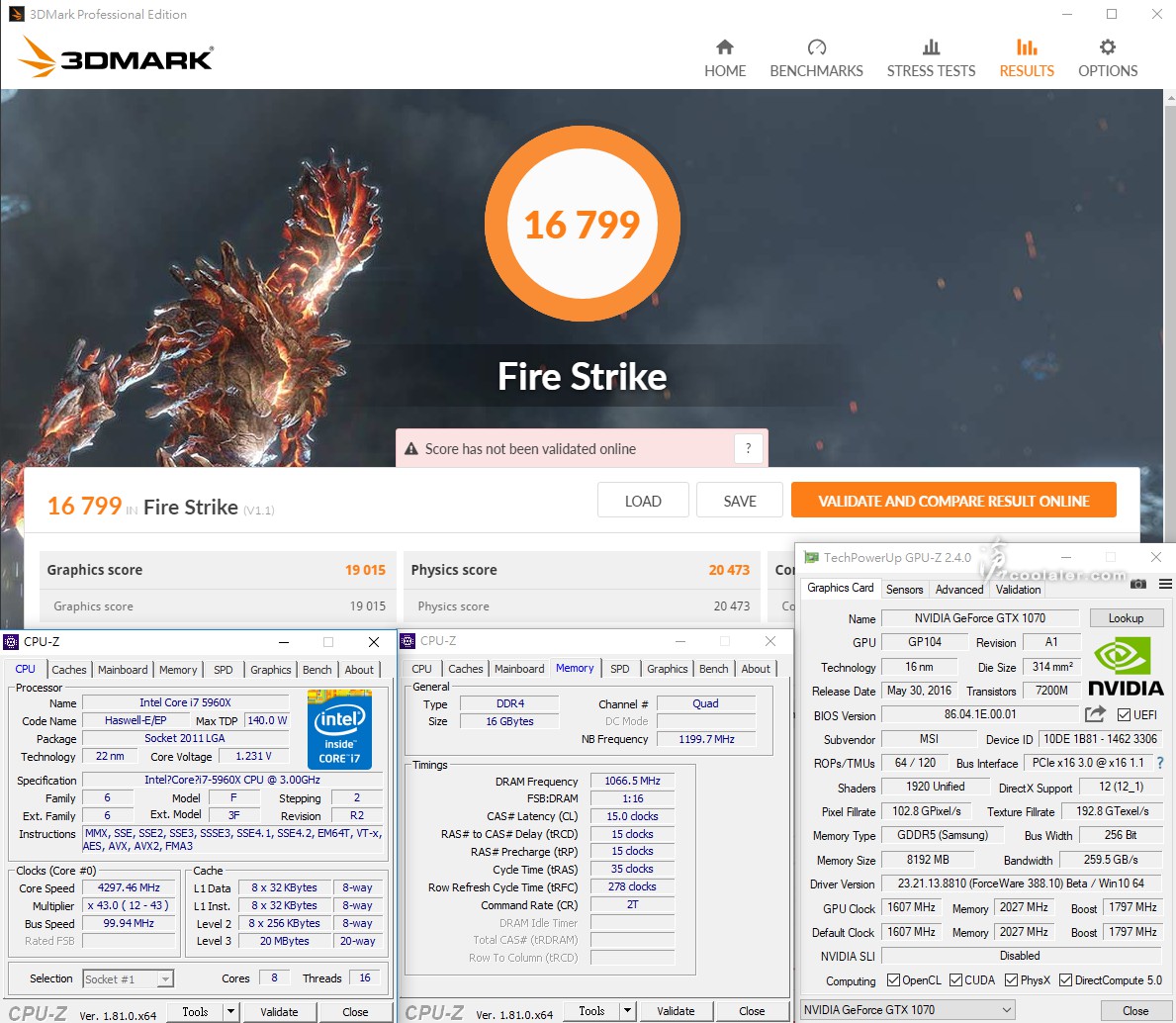Image resolution: width=1176 pixels, height=1023 pixels.
Task: Open Bench tab in left CPU-Z window
Action: (x=317, y=670)
